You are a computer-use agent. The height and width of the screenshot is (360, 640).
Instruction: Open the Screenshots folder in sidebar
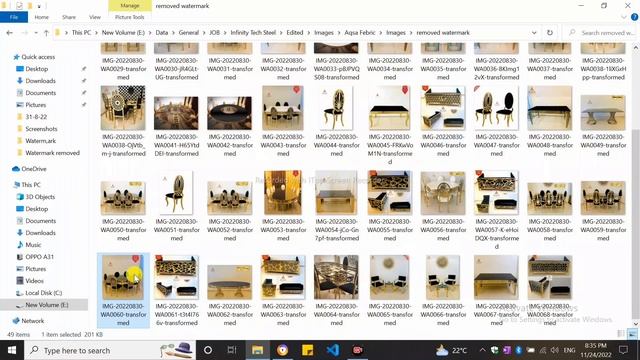41,129
